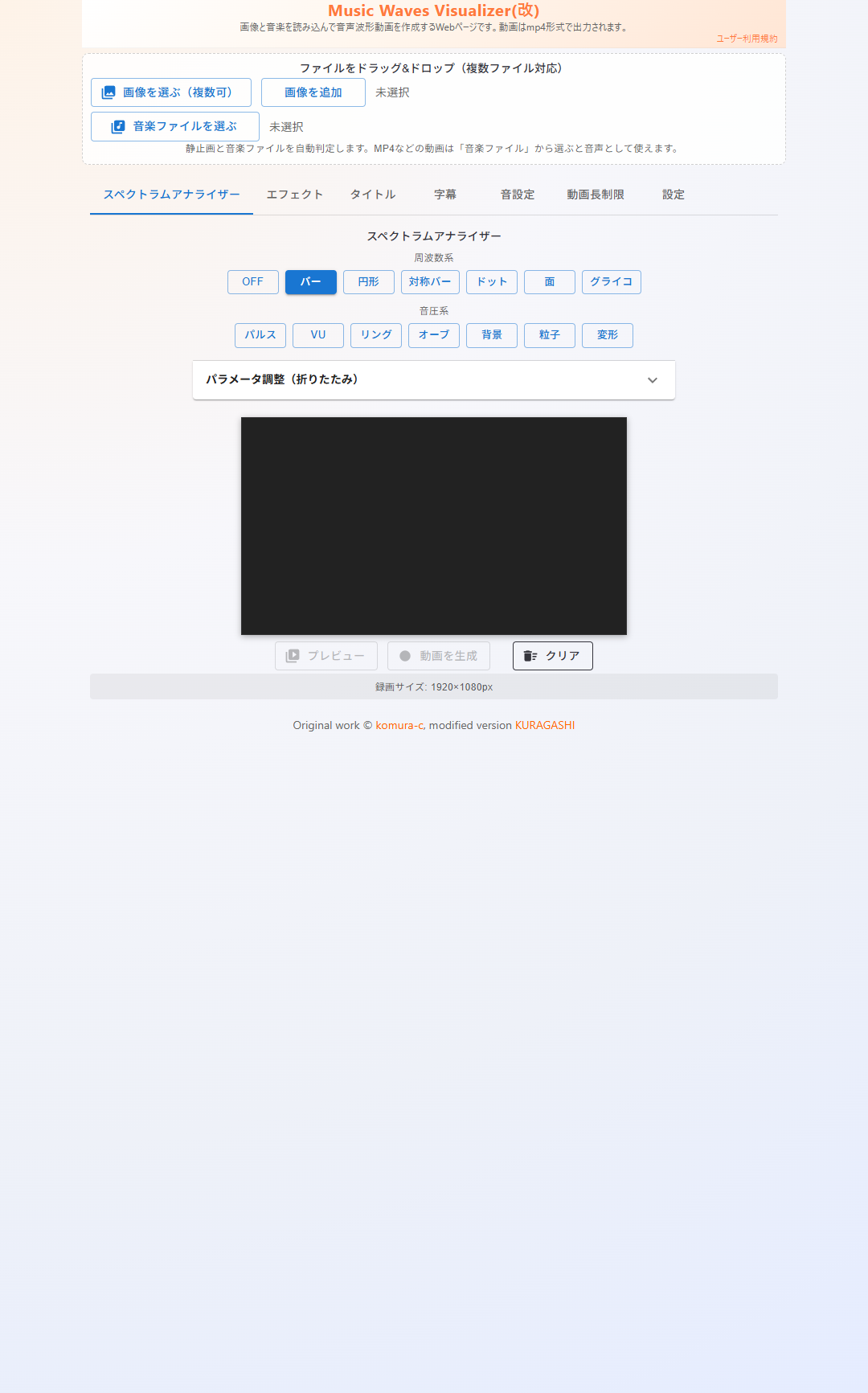Switch to the エフェクト tab
Image resolution: width=868 pixels, height=1393 pixels.
(x=295, y=195)
